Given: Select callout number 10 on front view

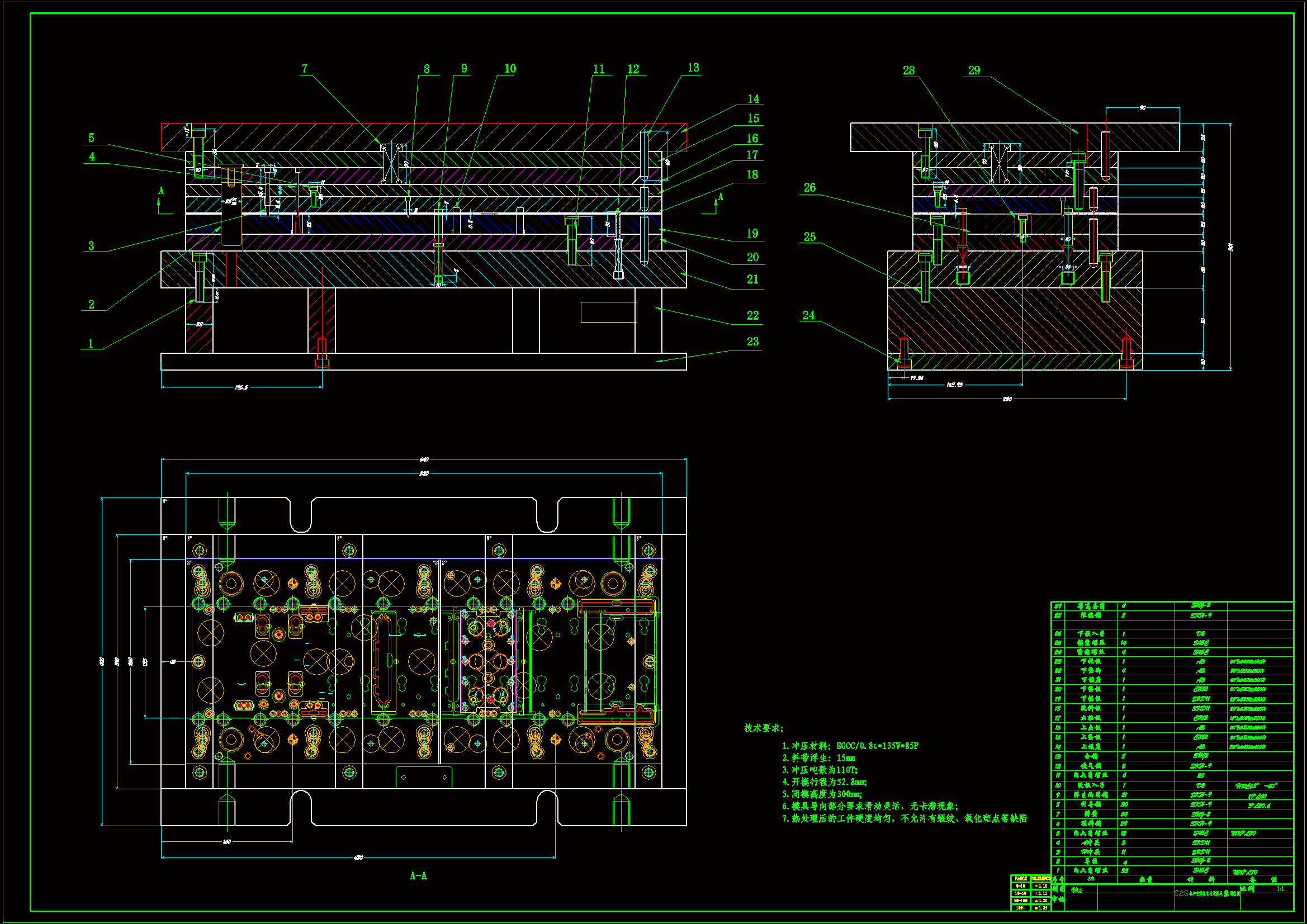Looking at the screenshot, I should coord(510,68).
